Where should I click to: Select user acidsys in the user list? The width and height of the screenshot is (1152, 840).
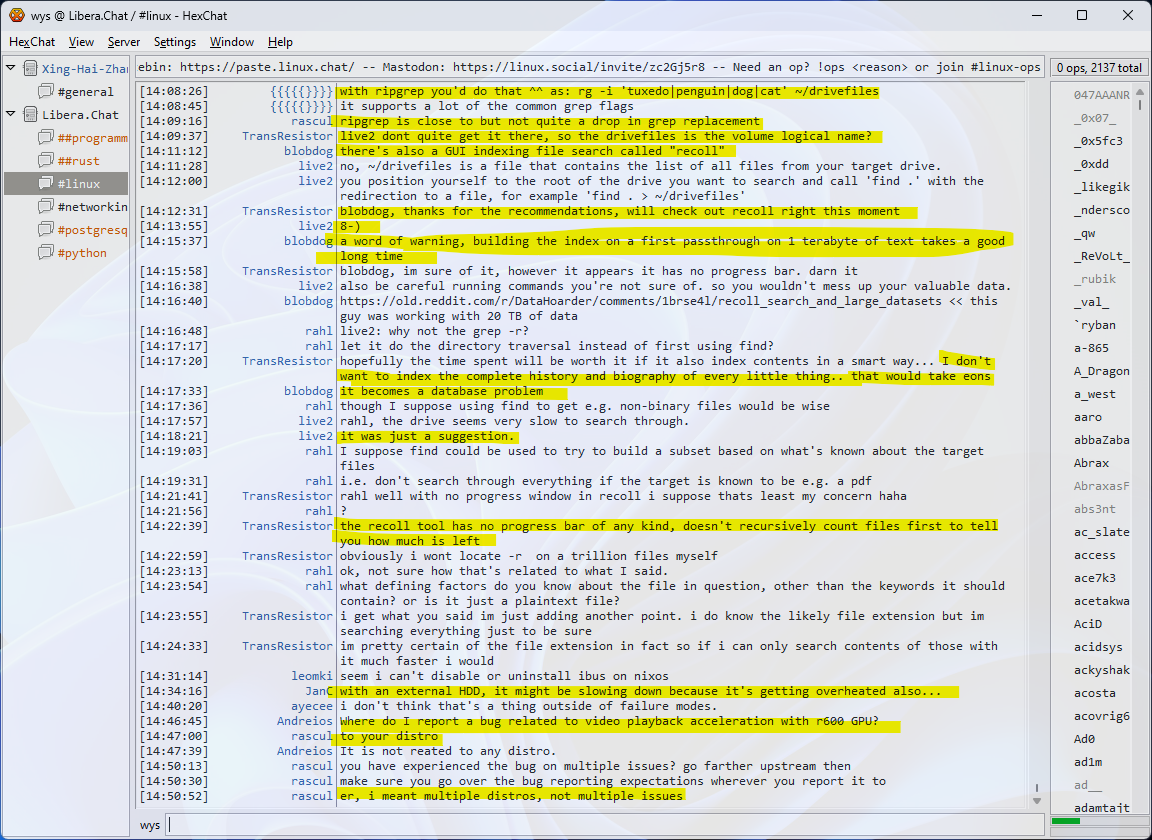pos(1098,647)
